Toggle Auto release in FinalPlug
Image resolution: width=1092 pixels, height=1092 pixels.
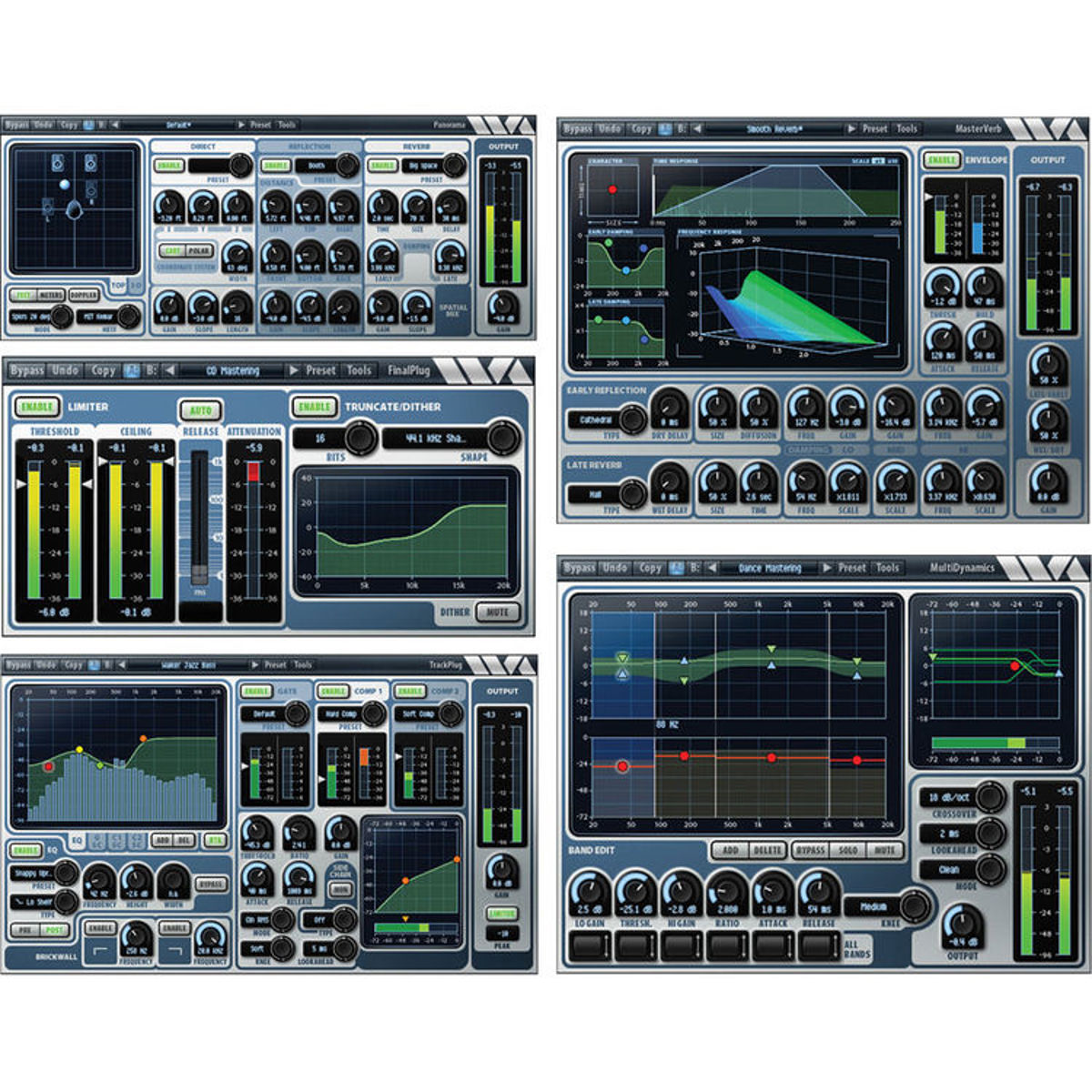[200, 411]
